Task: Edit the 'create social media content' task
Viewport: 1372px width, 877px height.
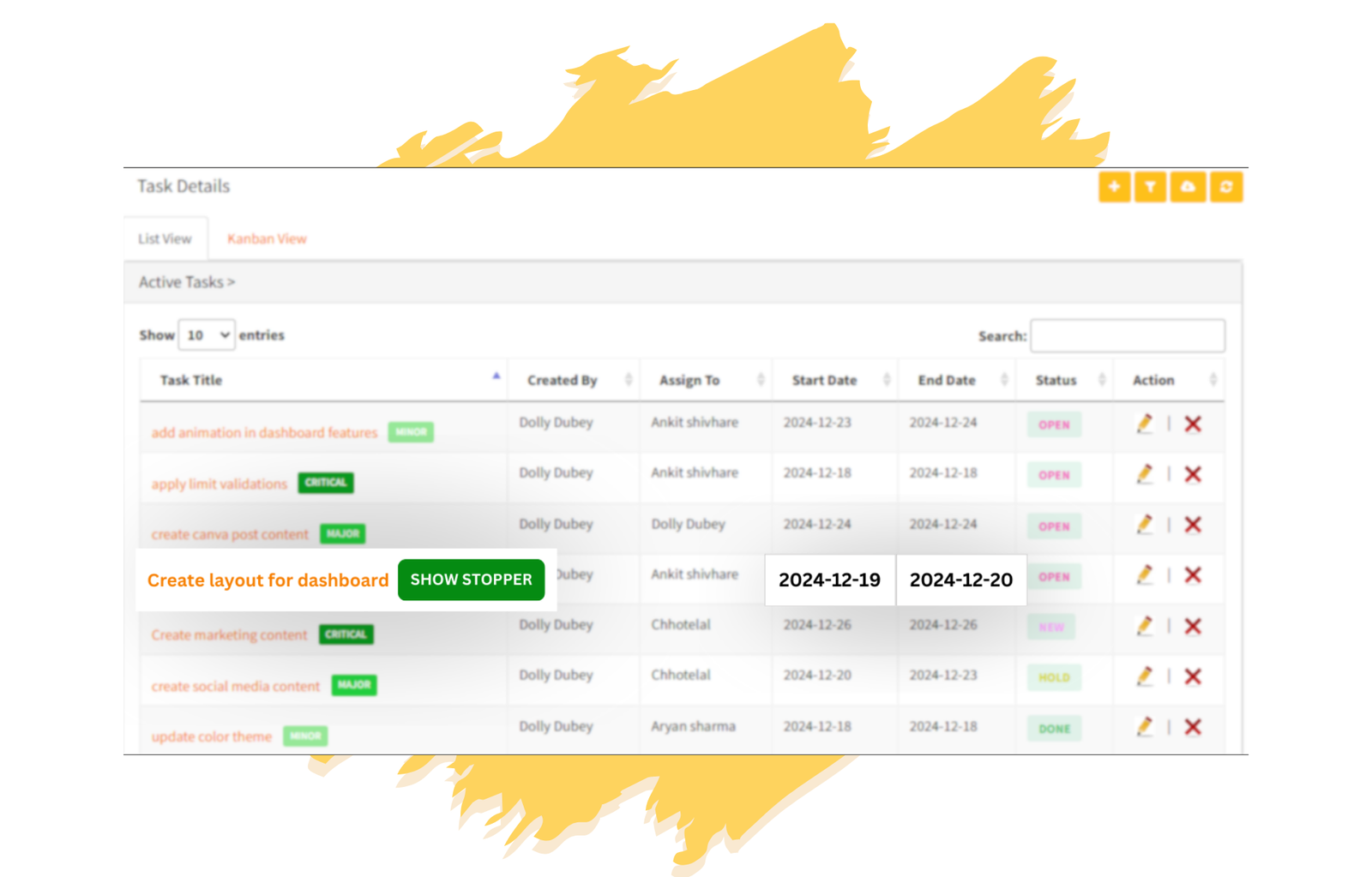Action: point(1144,676)
